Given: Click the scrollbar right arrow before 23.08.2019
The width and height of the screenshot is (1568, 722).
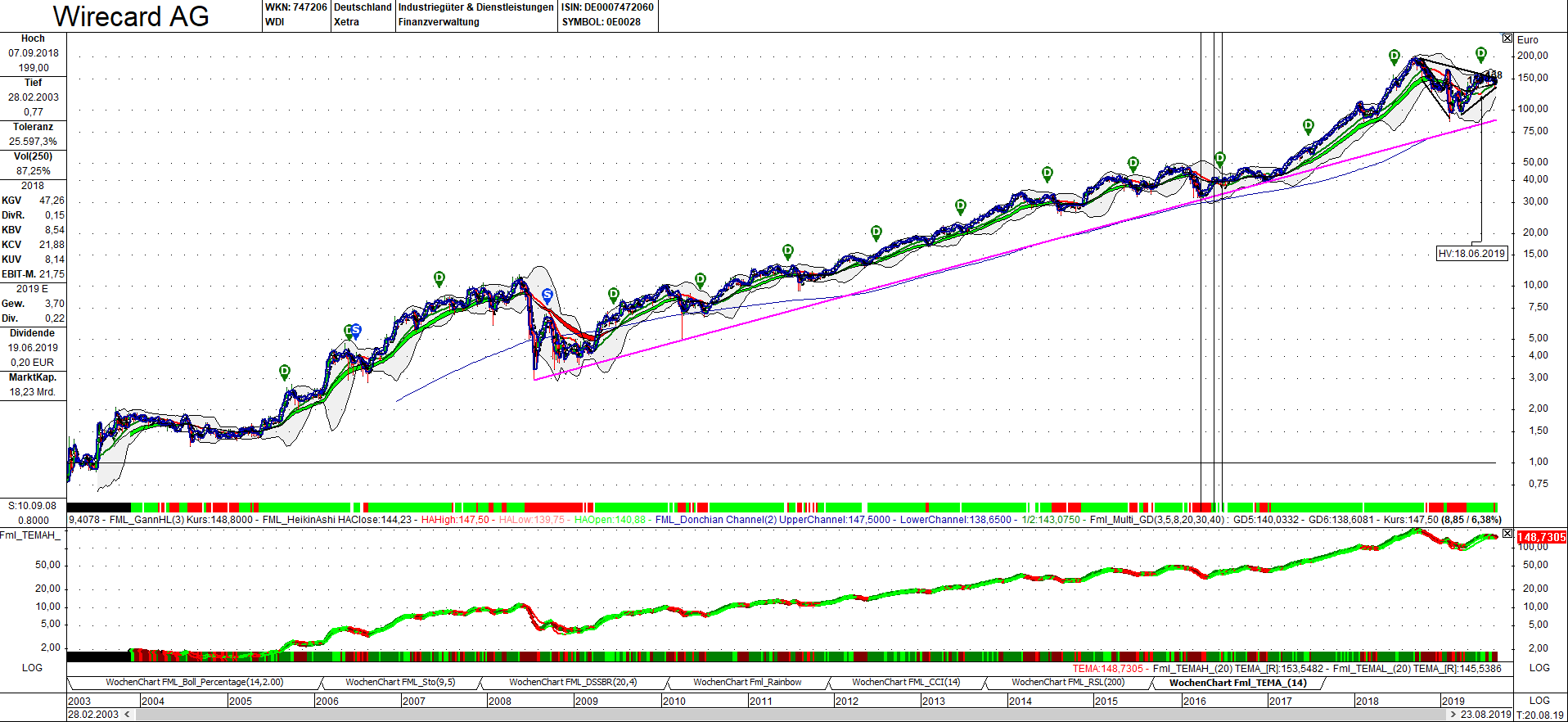Looking at the screenshot, I should coord(1453,715).
